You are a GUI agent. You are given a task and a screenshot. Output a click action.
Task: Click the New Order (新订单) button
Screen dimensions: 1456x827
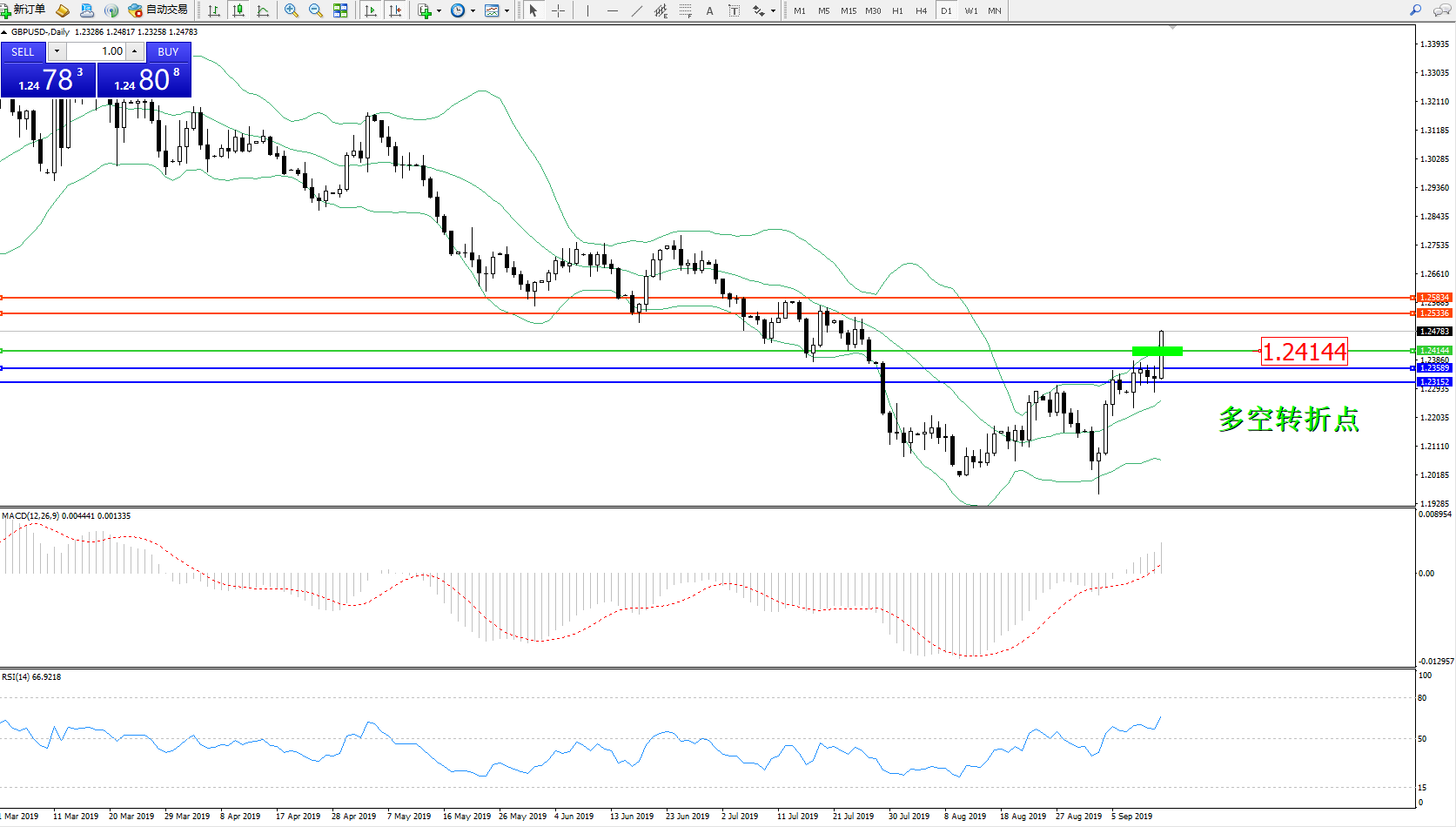coord(23,10)
